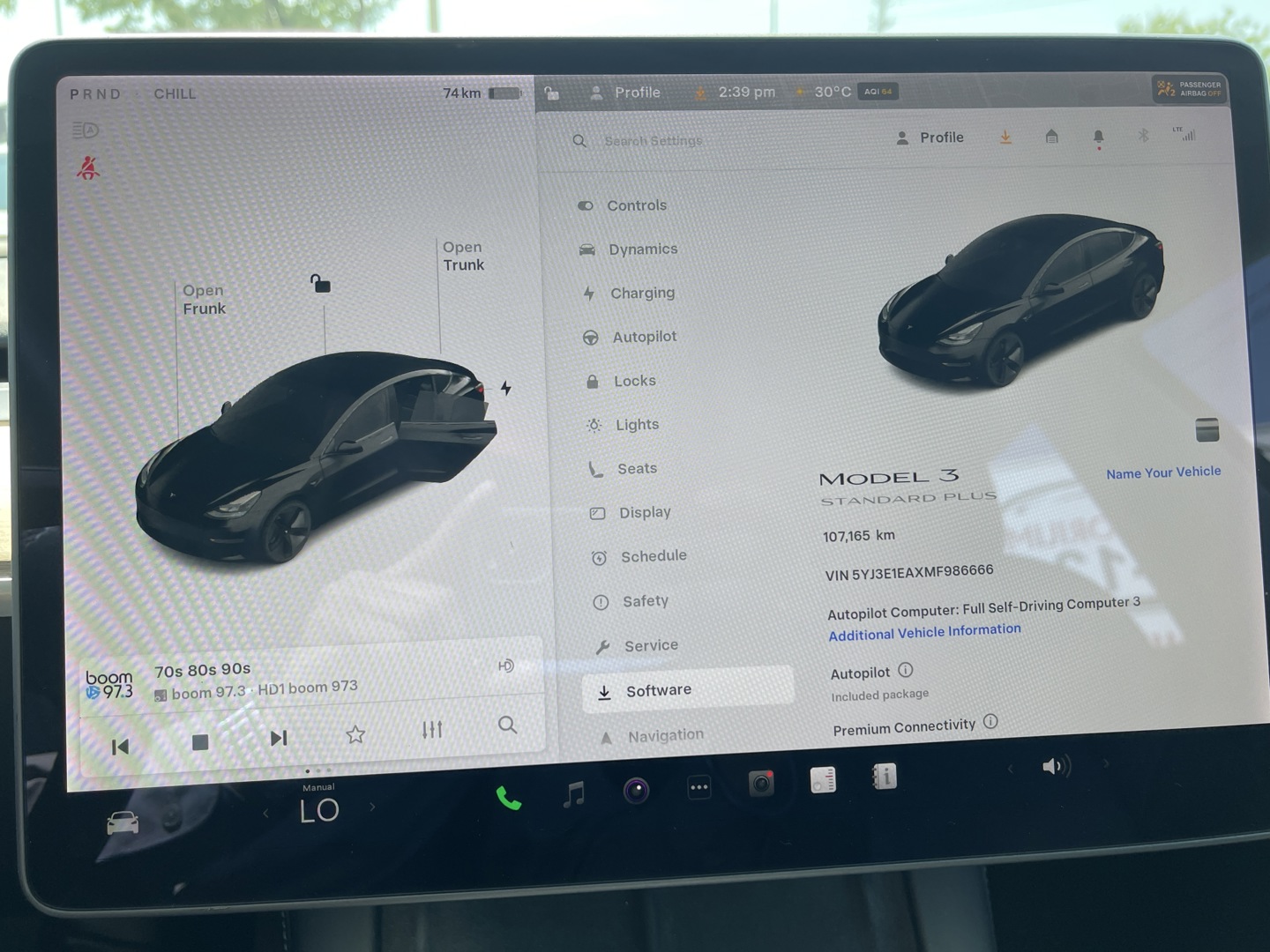The width and height of the screenshot is (1270, 952).
Task: Open the vehicle color swatch icon
Action: pos(1207,429)
